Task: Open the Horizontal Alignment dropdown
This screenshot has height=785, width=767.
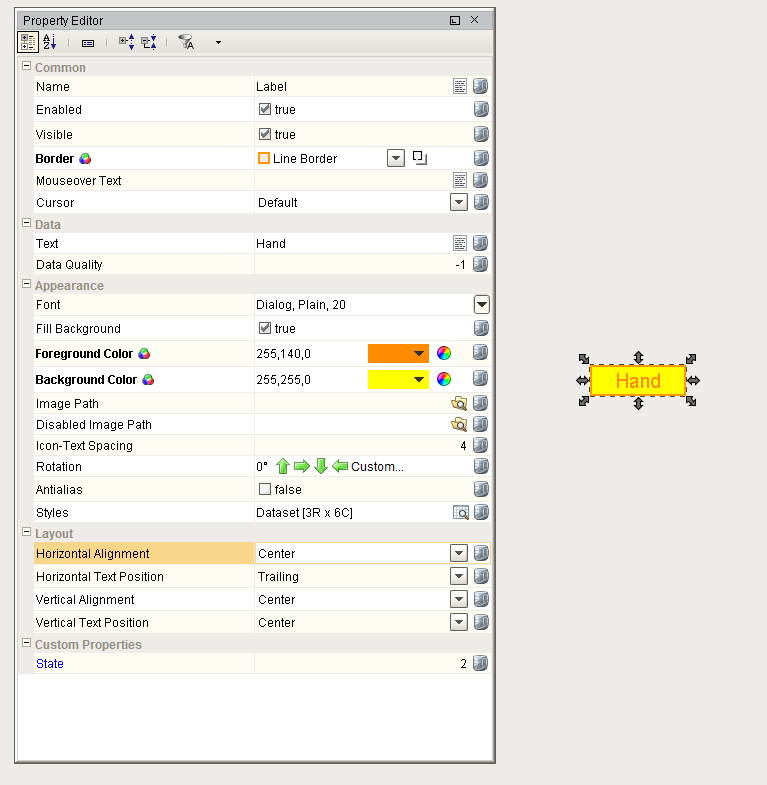Action: pyautogui.click(x=459, y=554)
